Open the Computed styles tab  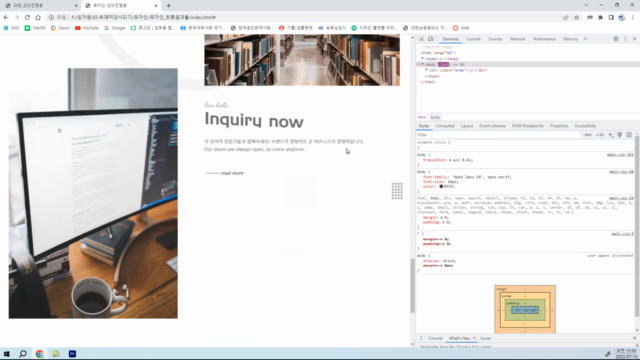point(445,126)
